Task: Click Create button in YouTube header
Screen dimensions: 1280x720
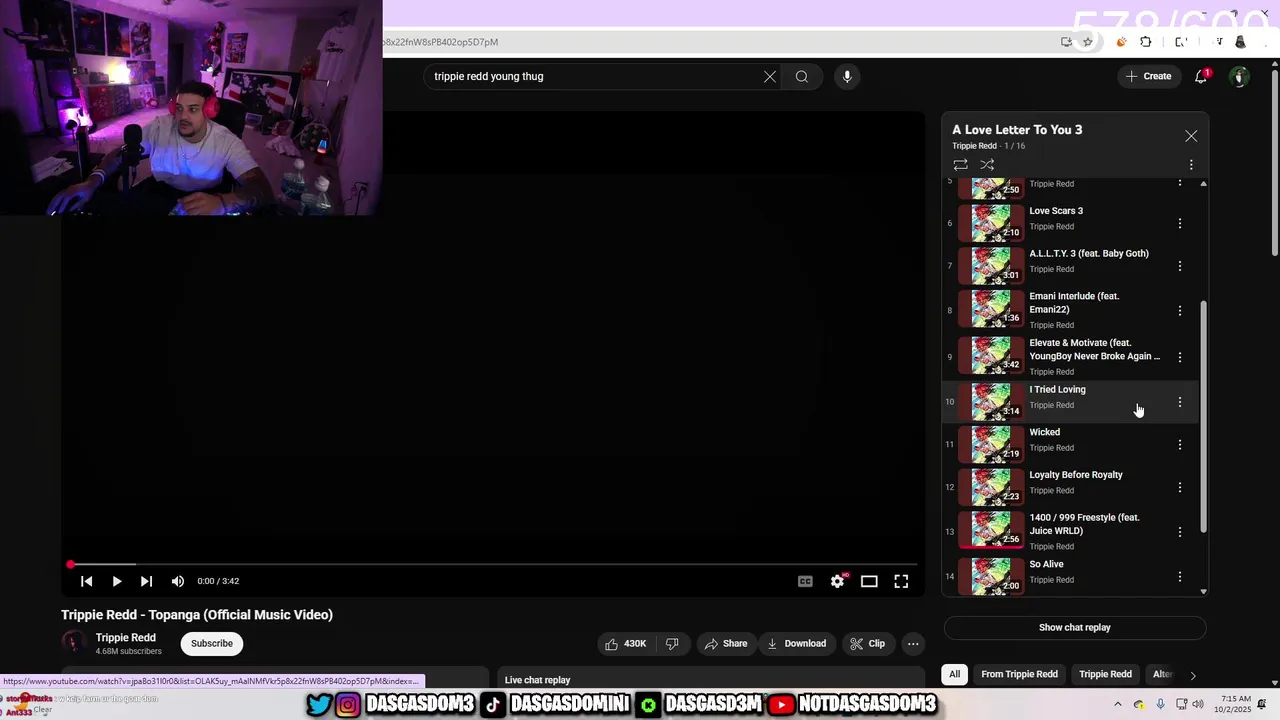Action: point(1148,76)
